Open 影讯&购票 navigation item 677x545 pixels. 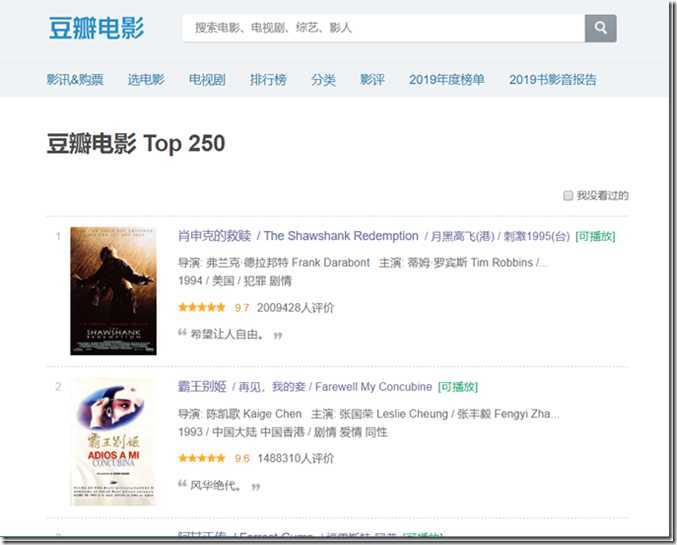pos(75,80)
